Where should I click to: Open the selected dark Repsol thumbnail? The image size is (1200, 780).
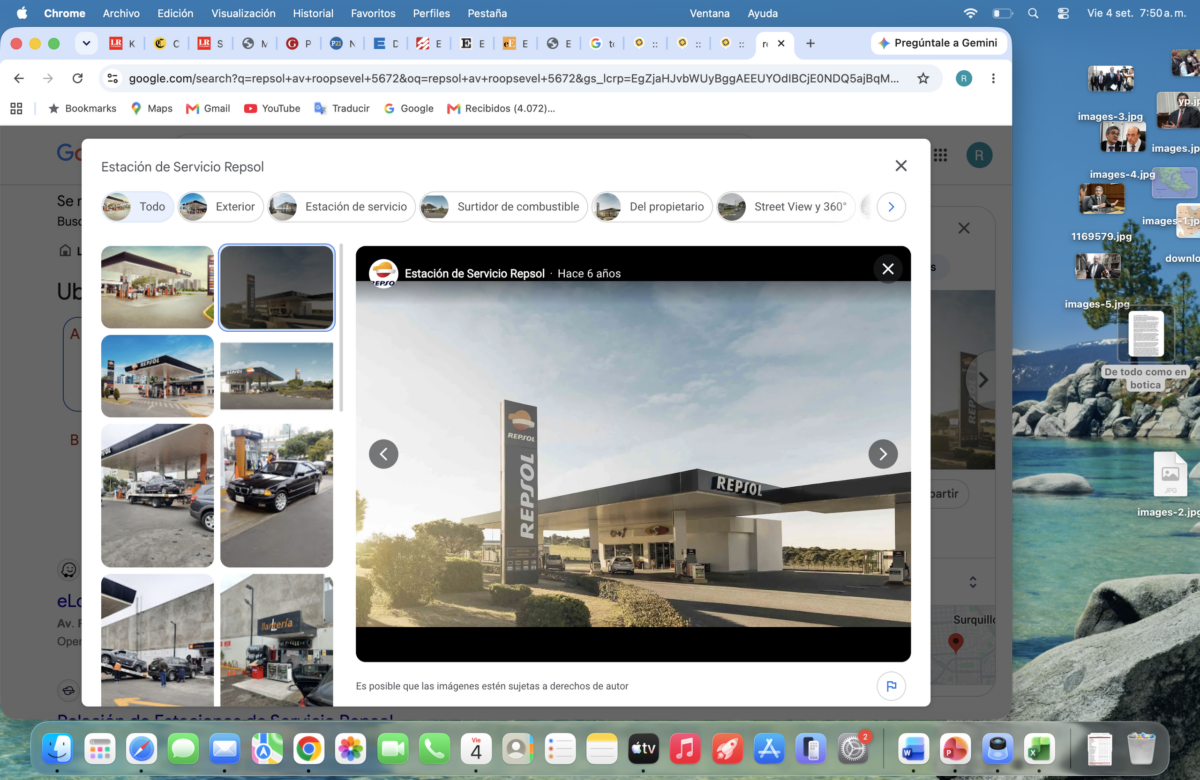click(x=277, y=287)
